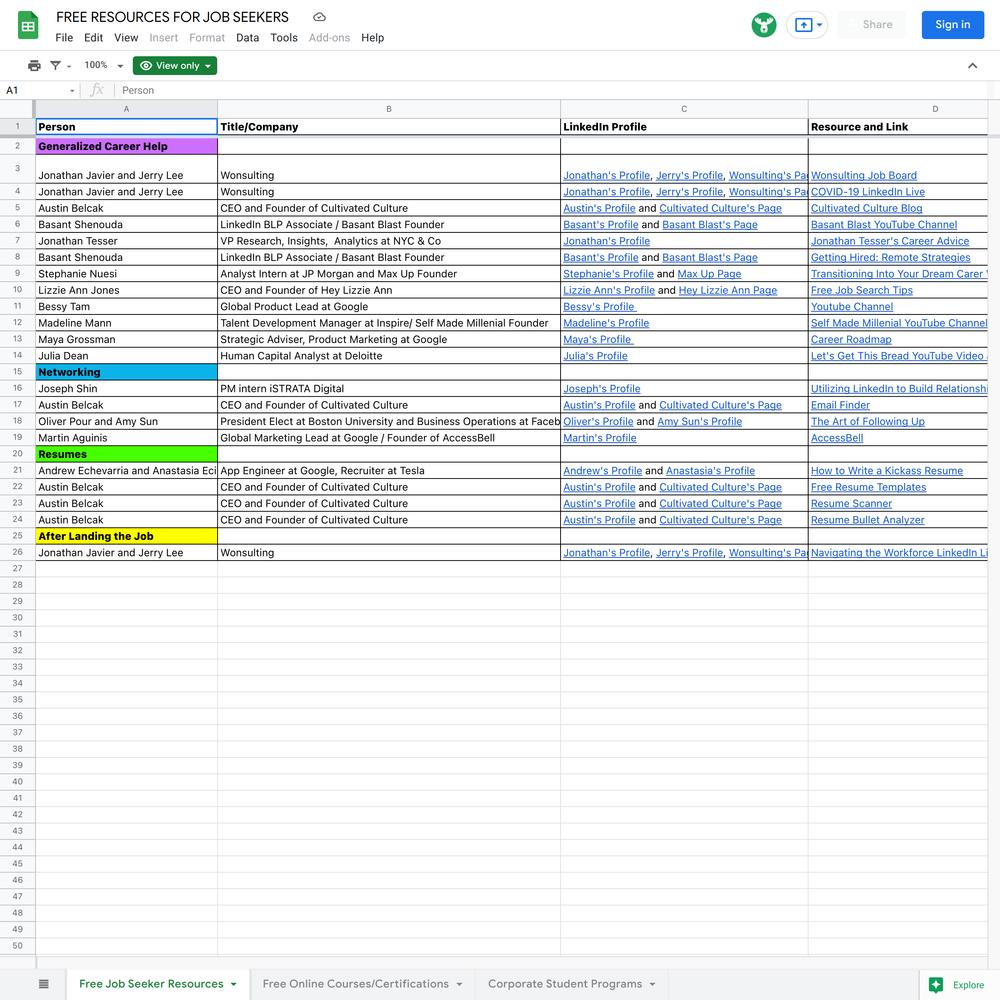Image resolution: width=1000 pixels, height=1000 pixels.
Task: Open the green anonymous user avatar
Action: point(763,25)
